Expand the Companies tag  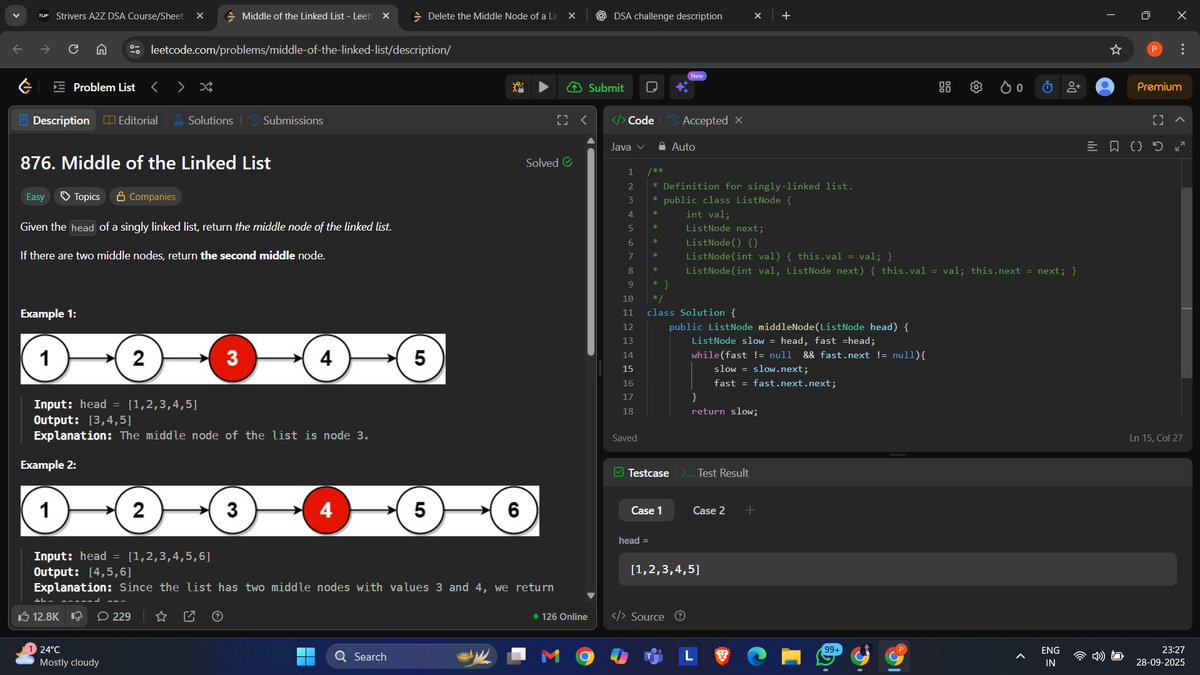point(146,197)
